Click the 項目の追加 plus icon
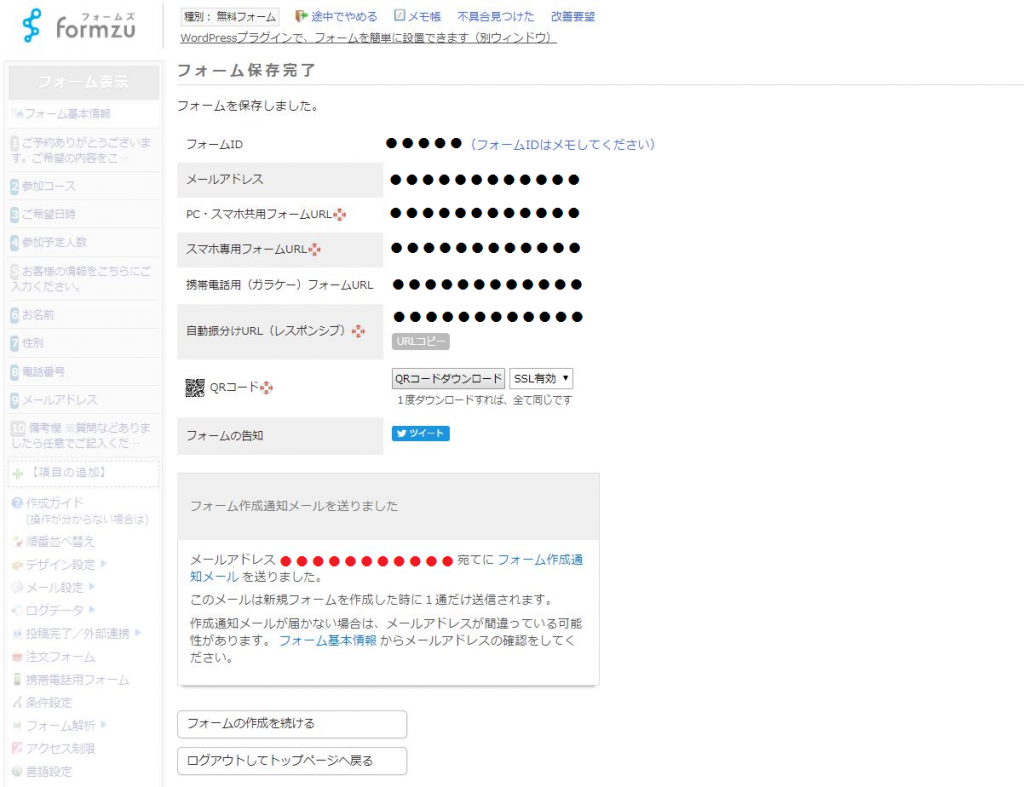Image resolution: width=1024 pixels, height=787 pixels. (x=18, y=472)
